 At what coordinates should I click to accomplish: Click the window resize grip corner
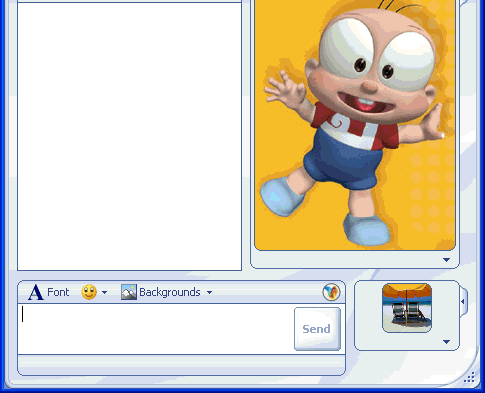click(x=469, y=377)
